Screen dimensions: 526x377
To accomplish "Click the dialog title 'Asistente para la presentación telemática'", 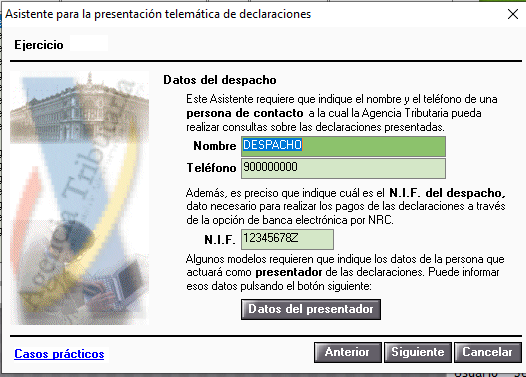I will [158, 14].
